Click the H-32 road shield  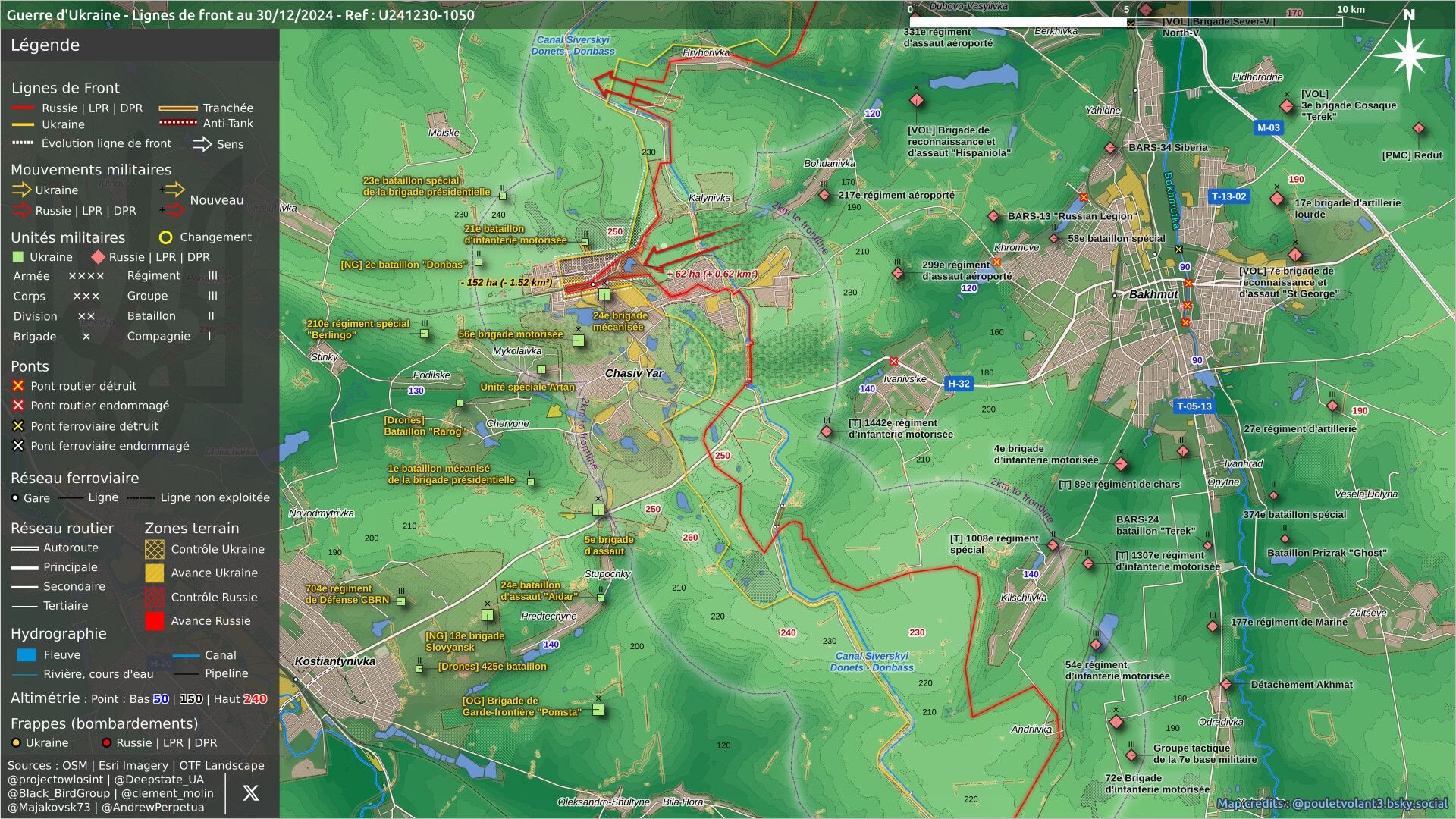pos(959,384)
